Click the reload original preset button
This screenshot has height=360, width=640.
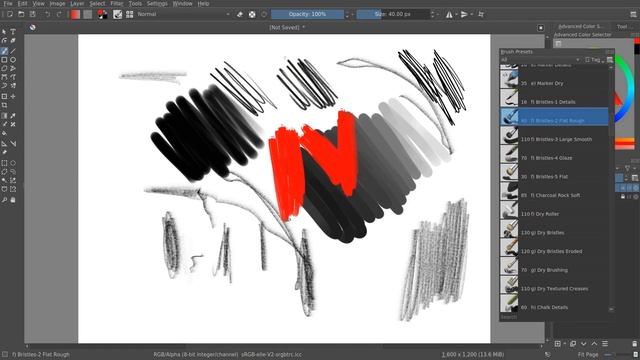(264, 14)
